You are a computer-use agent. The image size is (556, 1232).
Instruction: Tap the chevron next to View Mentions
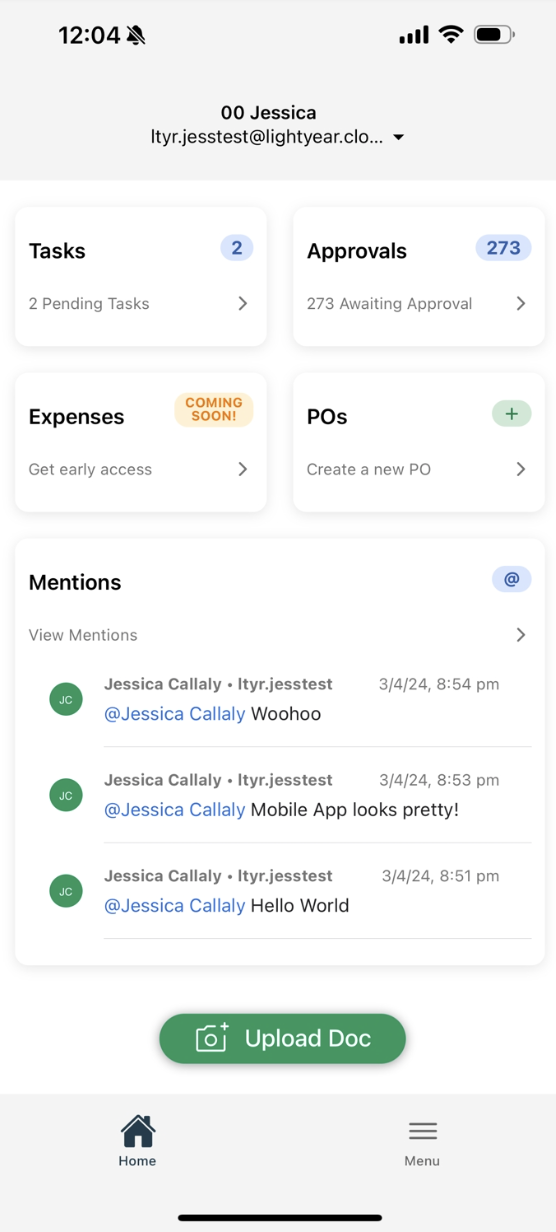coord(521,635)
